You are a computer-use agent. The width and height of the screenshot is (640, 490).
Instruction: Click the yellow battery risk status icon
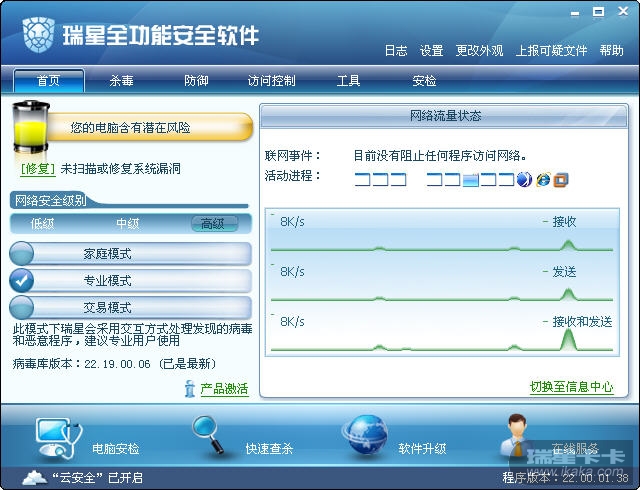tap(30, 127)
